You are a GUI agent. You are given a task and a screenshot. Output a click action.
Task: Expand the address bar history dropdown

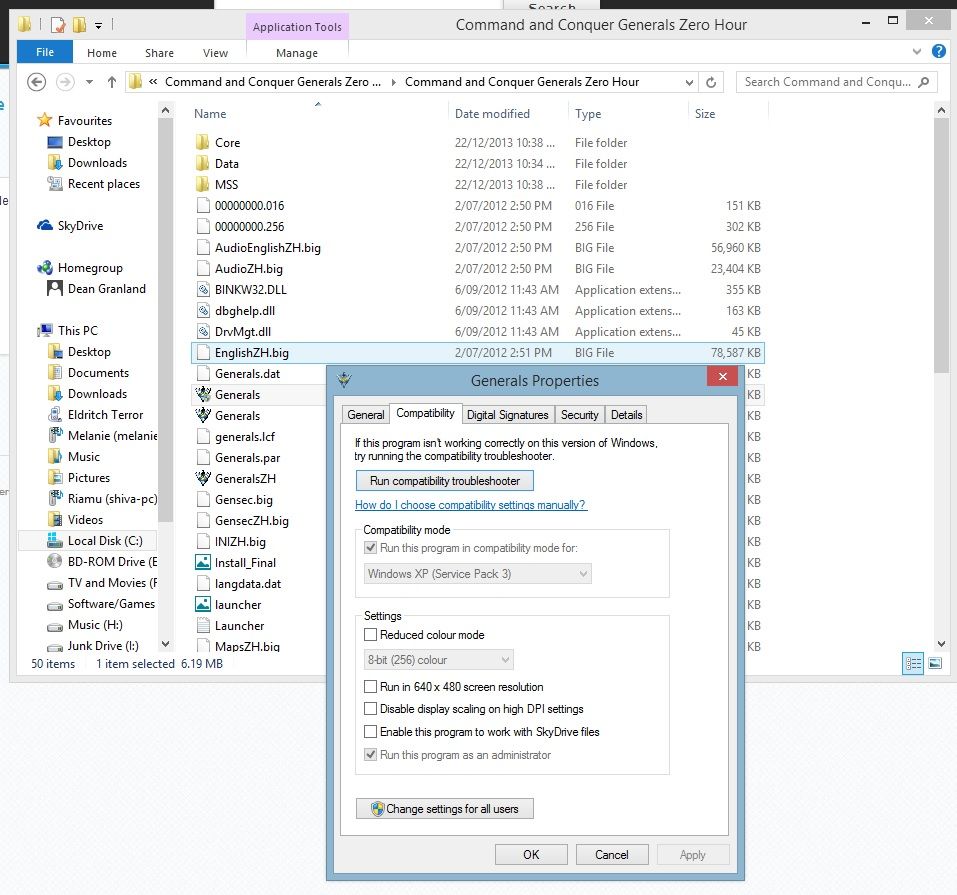[689, 82]
